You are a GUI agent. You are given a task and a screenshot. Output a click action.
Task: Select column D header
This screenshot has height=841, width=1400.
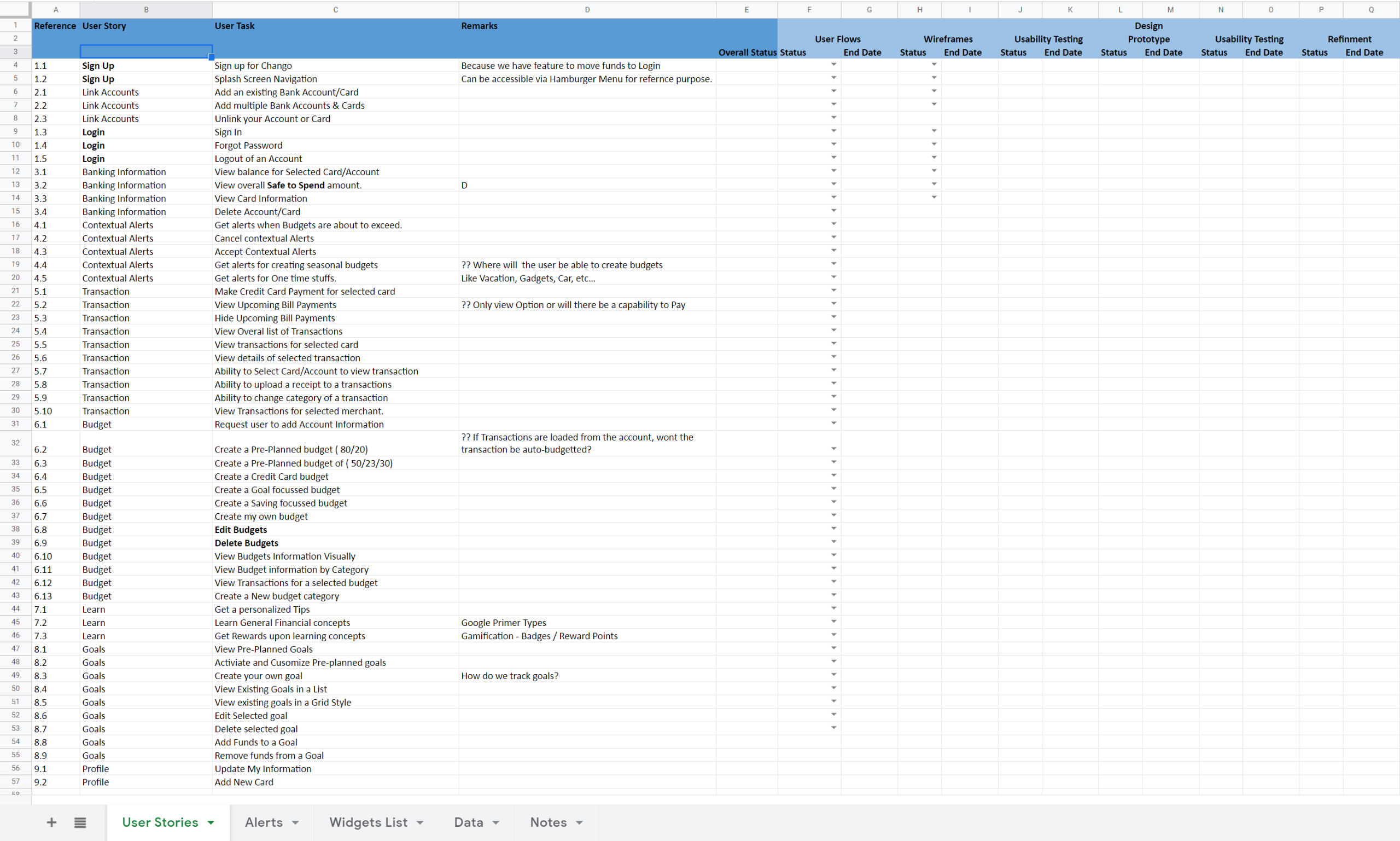coord(587,10)
